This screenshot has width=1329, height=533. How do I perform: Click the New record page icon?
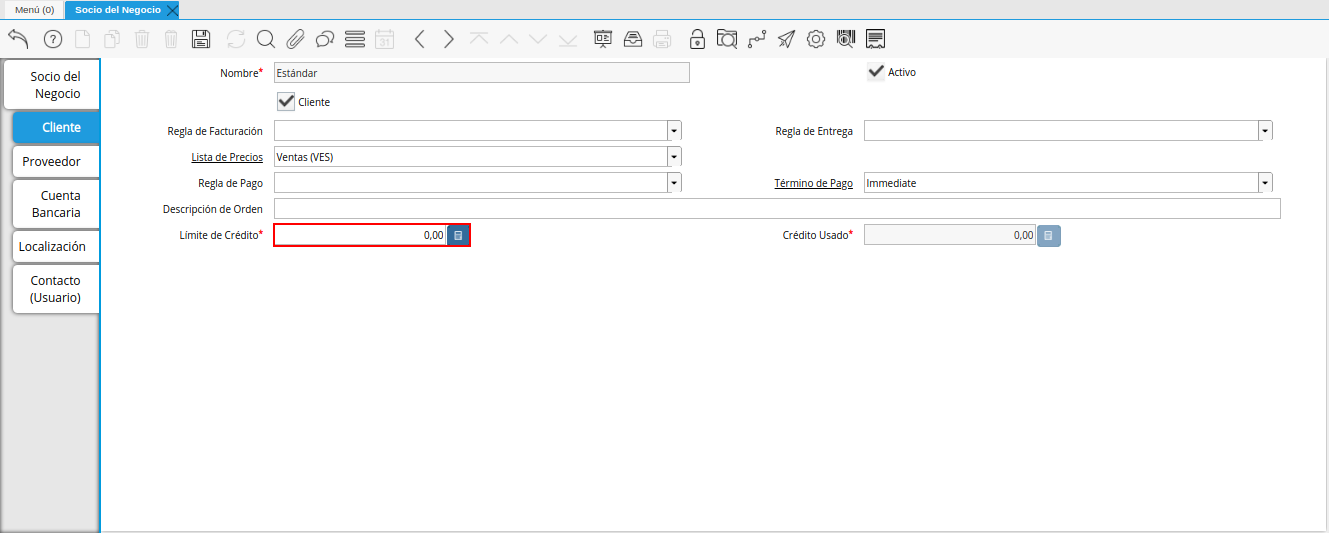[x=83, y=39]
